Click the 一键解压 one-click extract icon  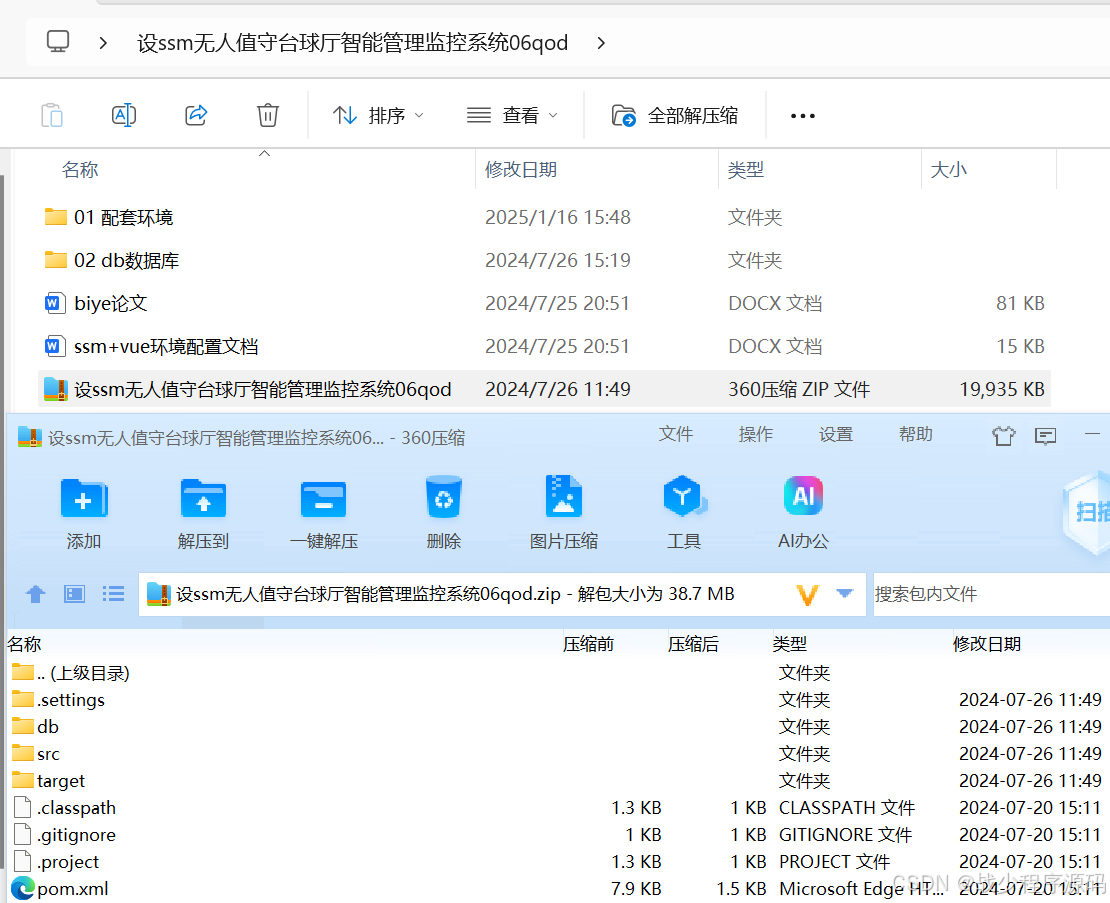[324, 513]
